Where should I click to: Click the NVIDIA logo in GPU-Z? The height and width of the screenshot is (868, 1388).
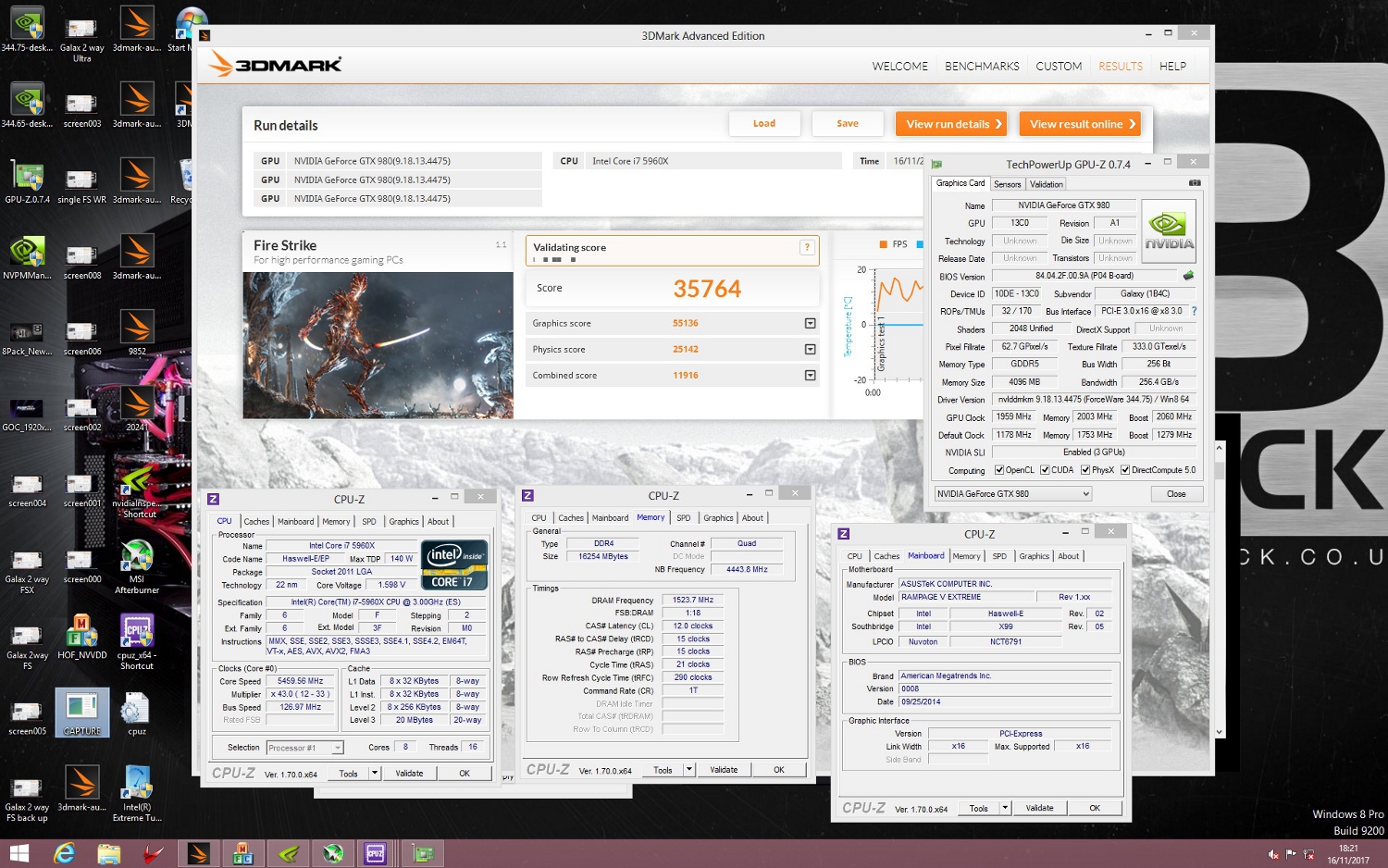click(1169, 231)
